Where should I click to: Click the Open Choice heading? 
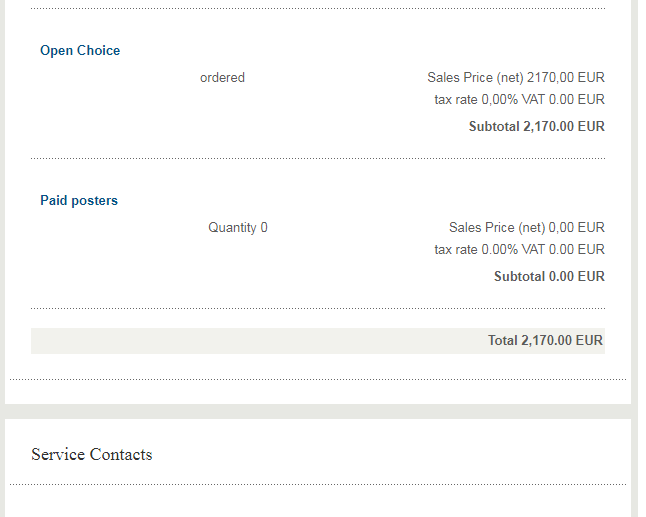click(x=80, y=51)
